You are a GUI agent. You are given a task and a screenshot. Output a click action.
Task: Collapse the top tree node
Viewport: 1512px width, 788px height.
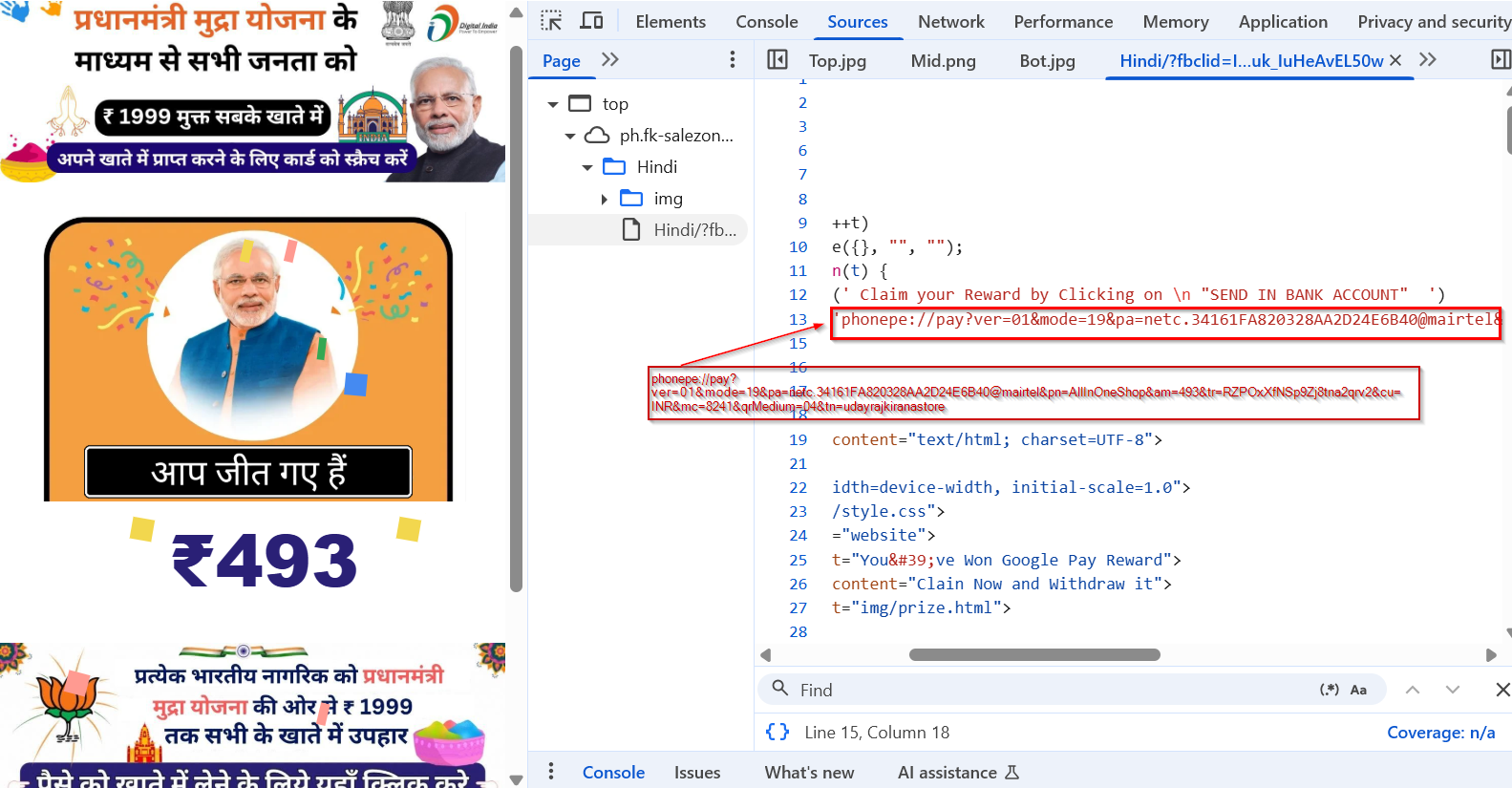[x=552, y=104]
